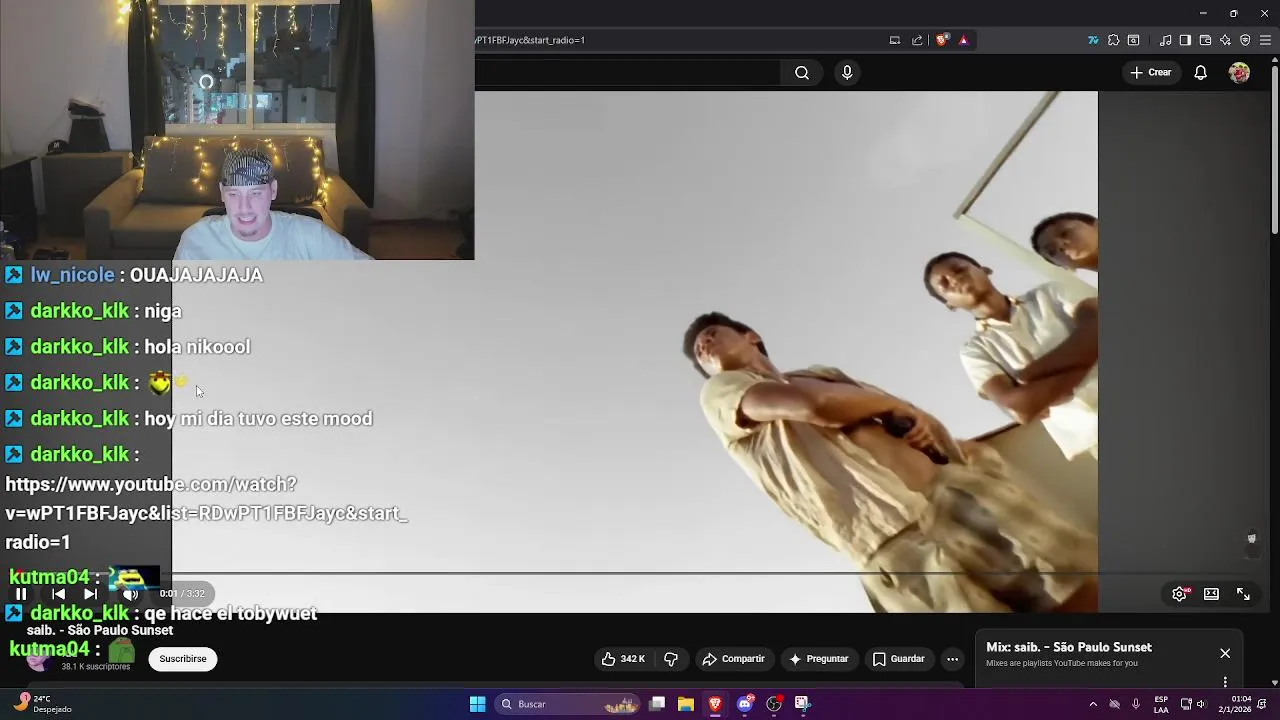Open the Brave VPN shield icon
Viewport: 1280px width, 720px height.
coord(1245,40)
